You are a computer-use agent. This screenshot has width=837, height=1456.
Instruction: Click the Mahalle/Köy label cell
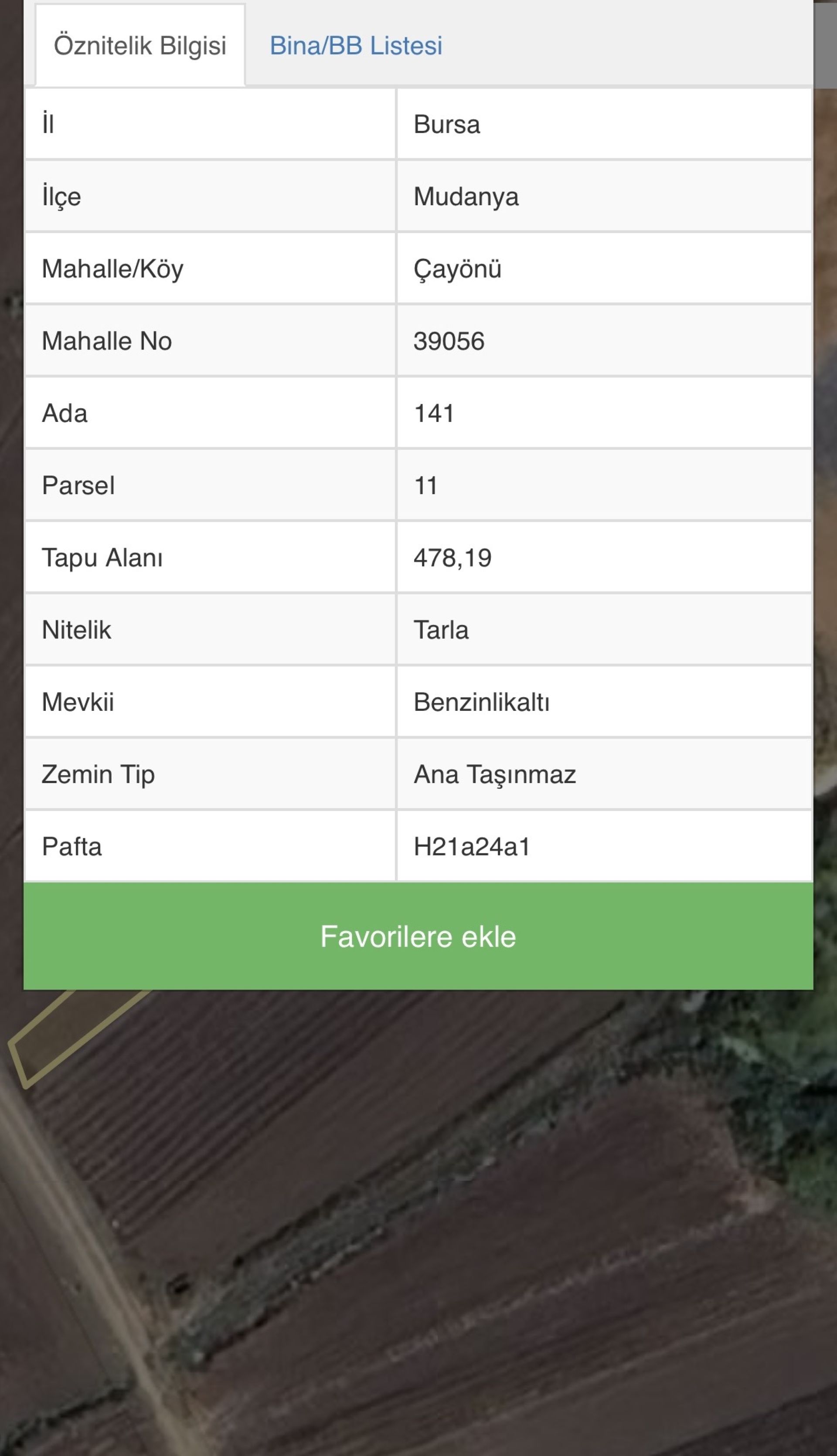(x=112, y=269)
